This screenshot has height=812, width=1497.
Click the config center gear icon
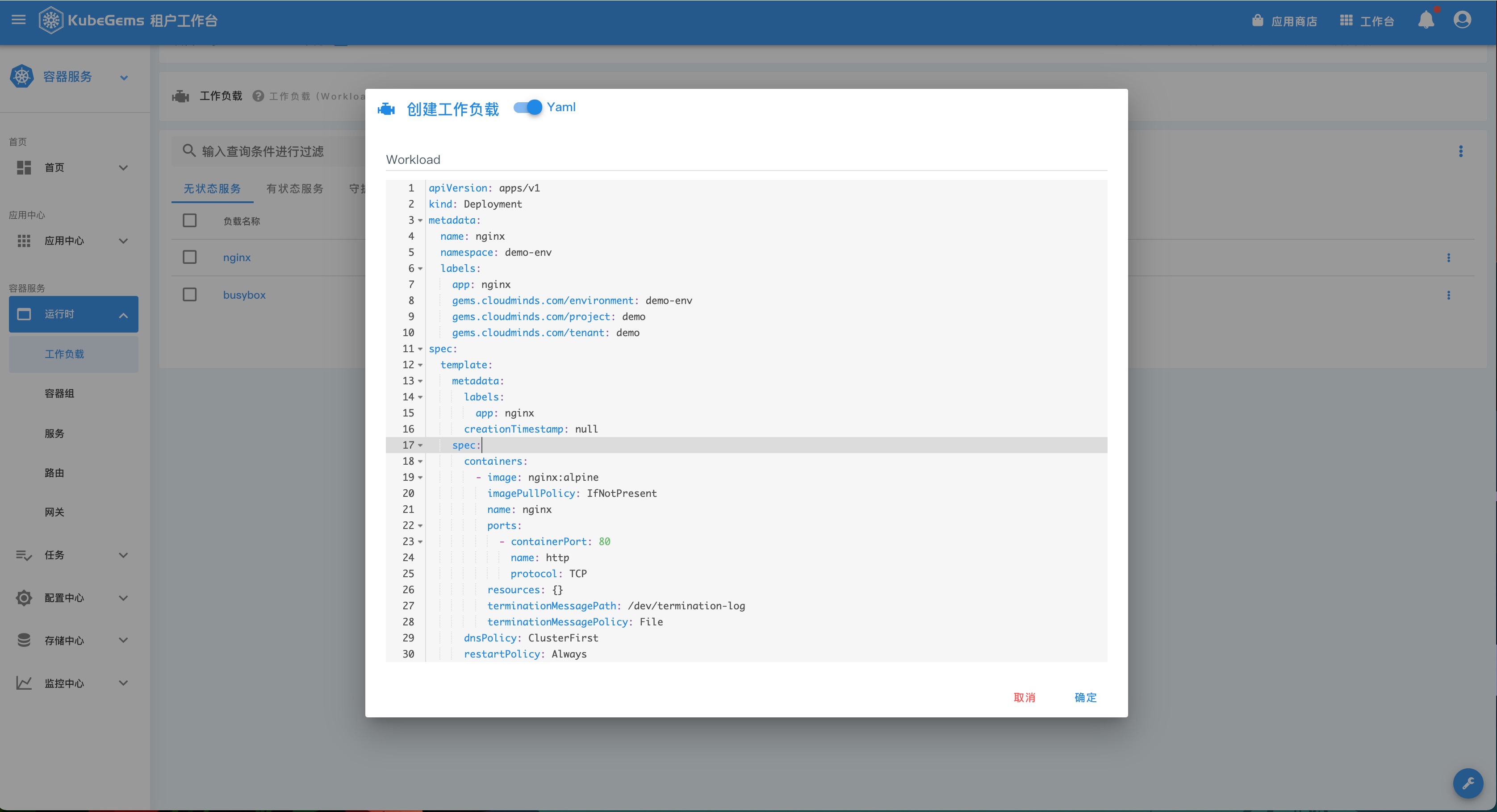(24, 598)
